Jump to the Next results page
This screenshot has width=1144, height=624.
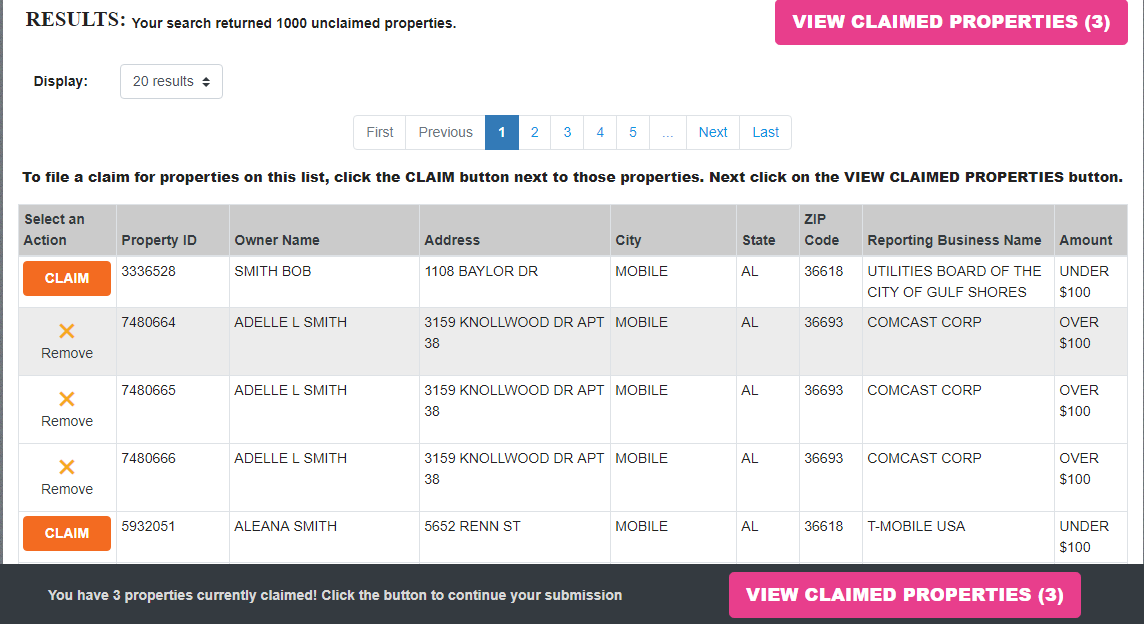(x=713, y=132)
